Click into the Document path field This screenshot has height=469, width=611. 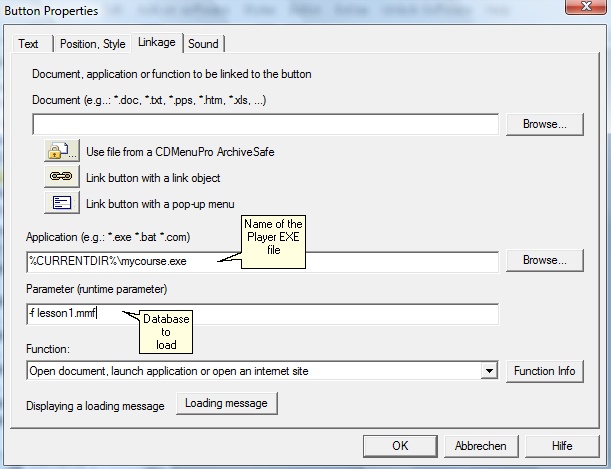coord(265,124)
